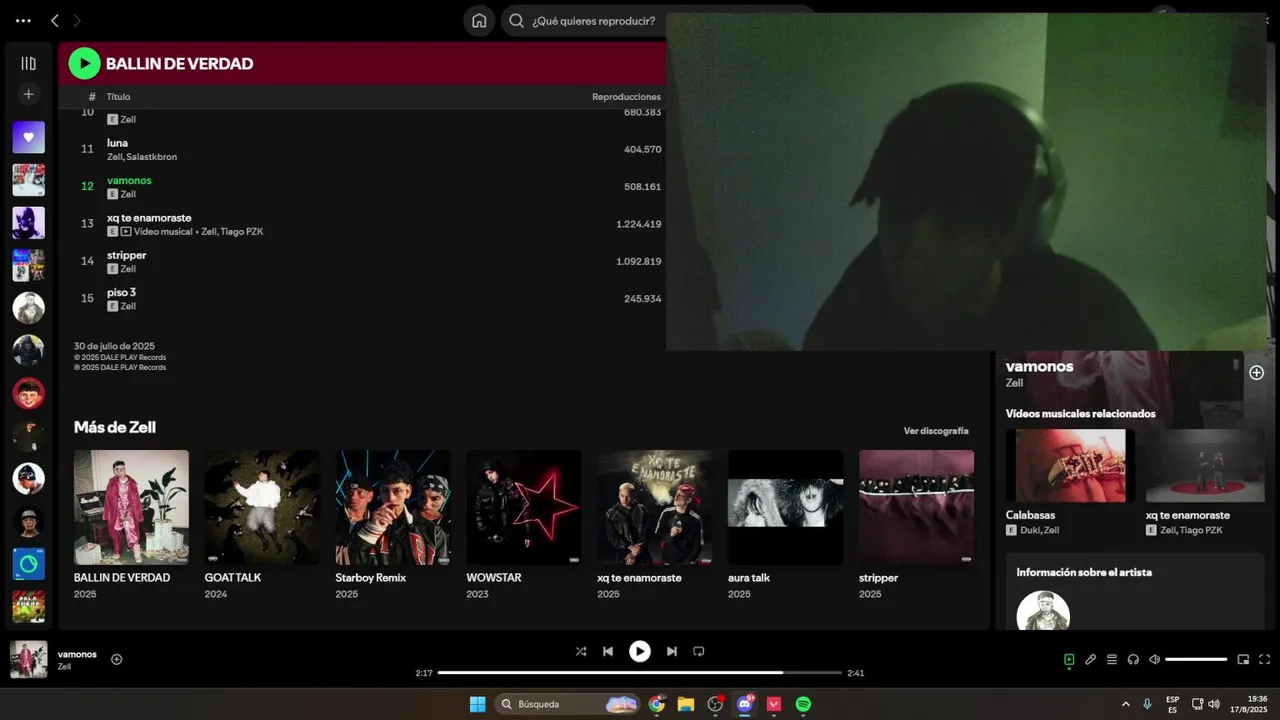Open GOAT TALK album card
1280x720 pixels.
point(262,526)
